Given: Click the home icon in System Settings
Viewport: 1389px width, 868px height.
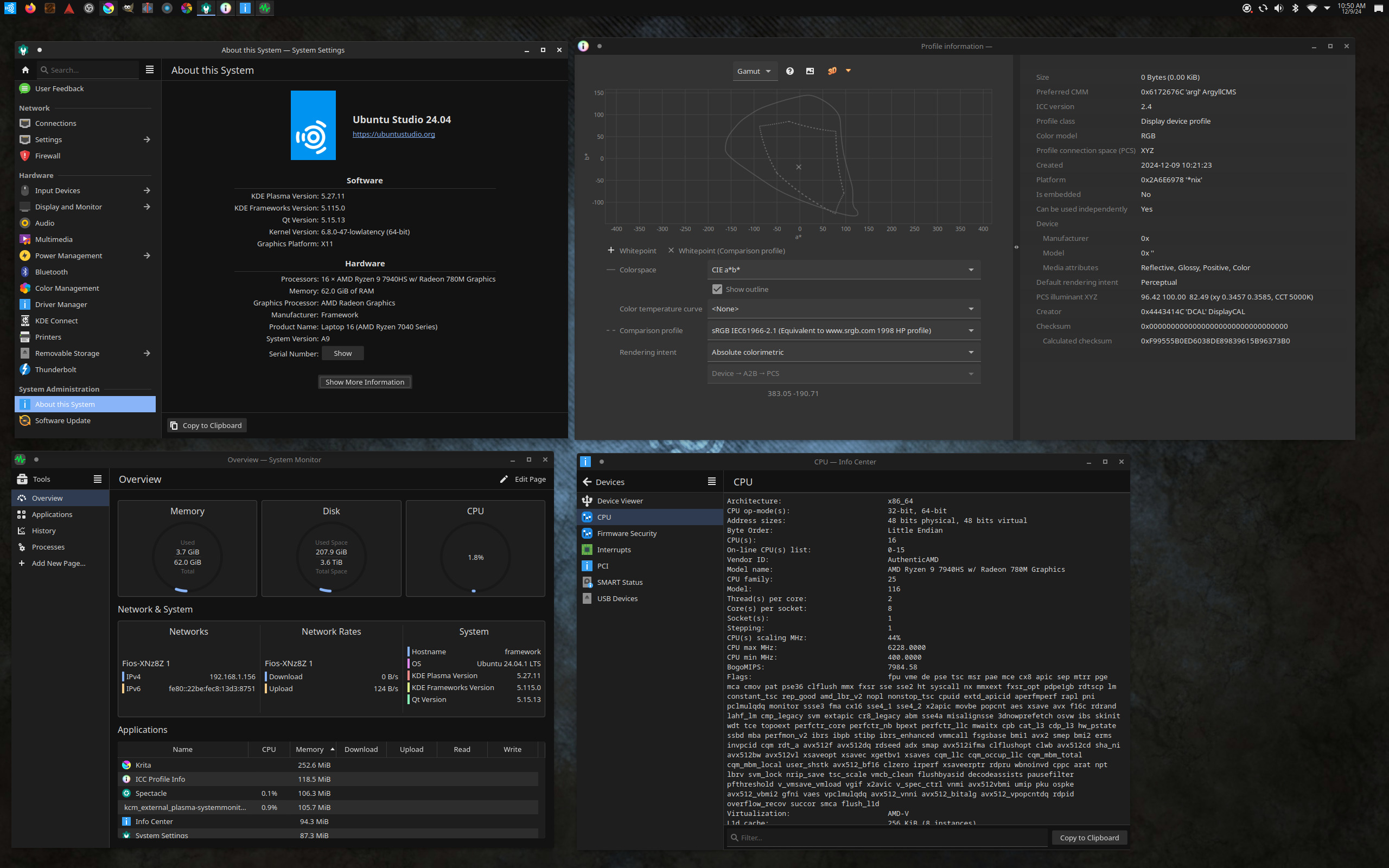Looking at the screenshot, I should 26,70.
